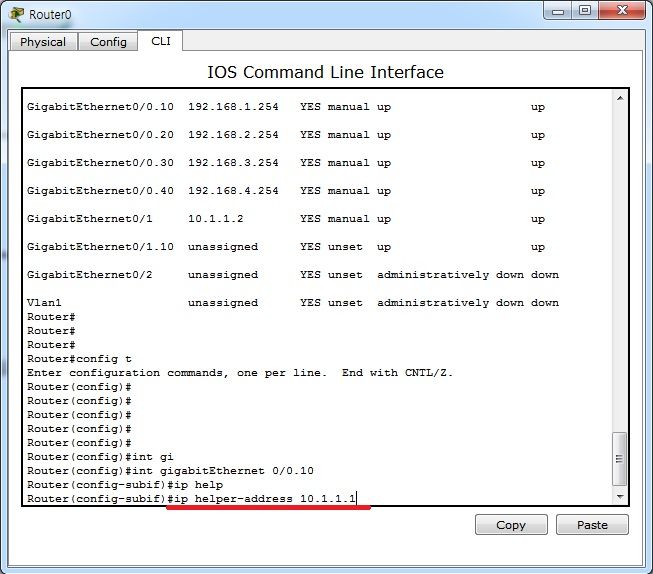Click IP address 192.168.2.254
The width and height of the screenshot is (653, 574).
[x=233, y=135]
